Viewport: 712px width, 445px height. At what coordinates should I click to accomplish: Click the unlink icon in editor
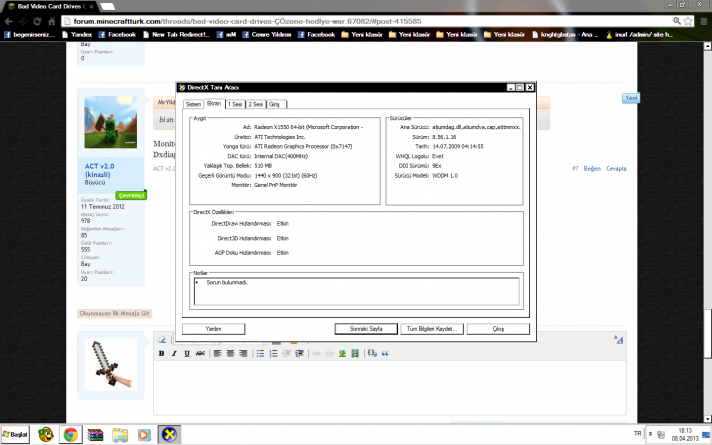(329, 353)
